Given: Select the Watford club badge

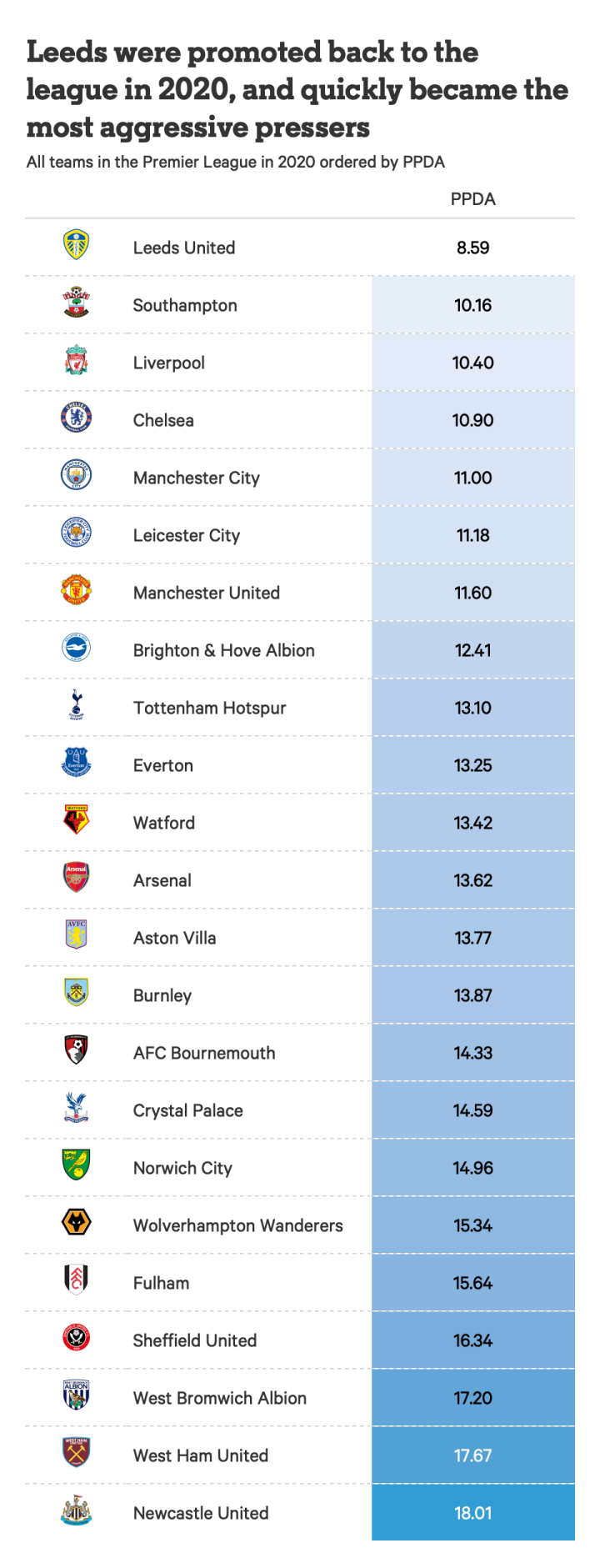Looking at the screenshot, I should point(77,821).
